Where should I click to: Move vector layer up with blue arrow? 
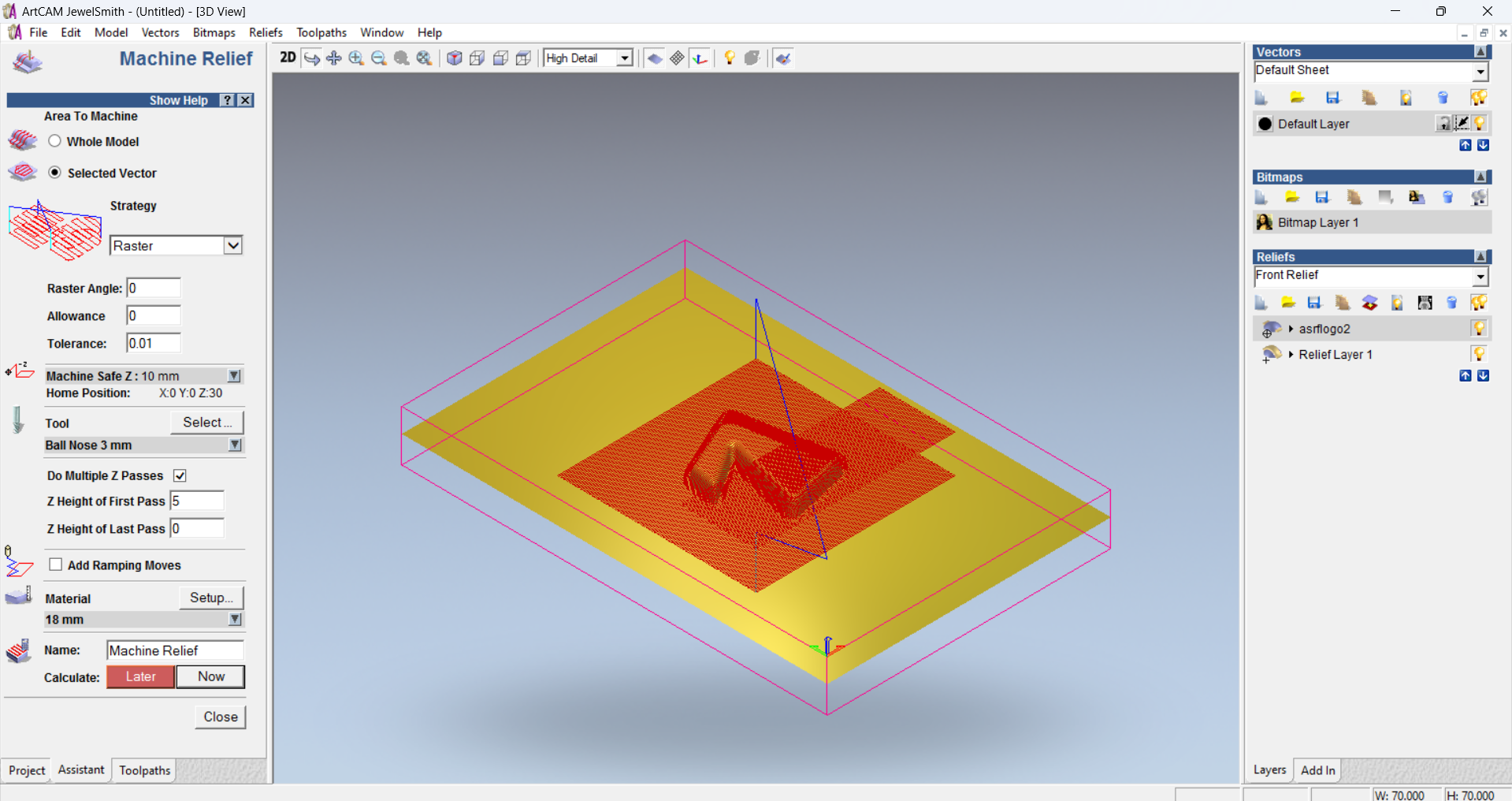click(x=1466, y=145)
